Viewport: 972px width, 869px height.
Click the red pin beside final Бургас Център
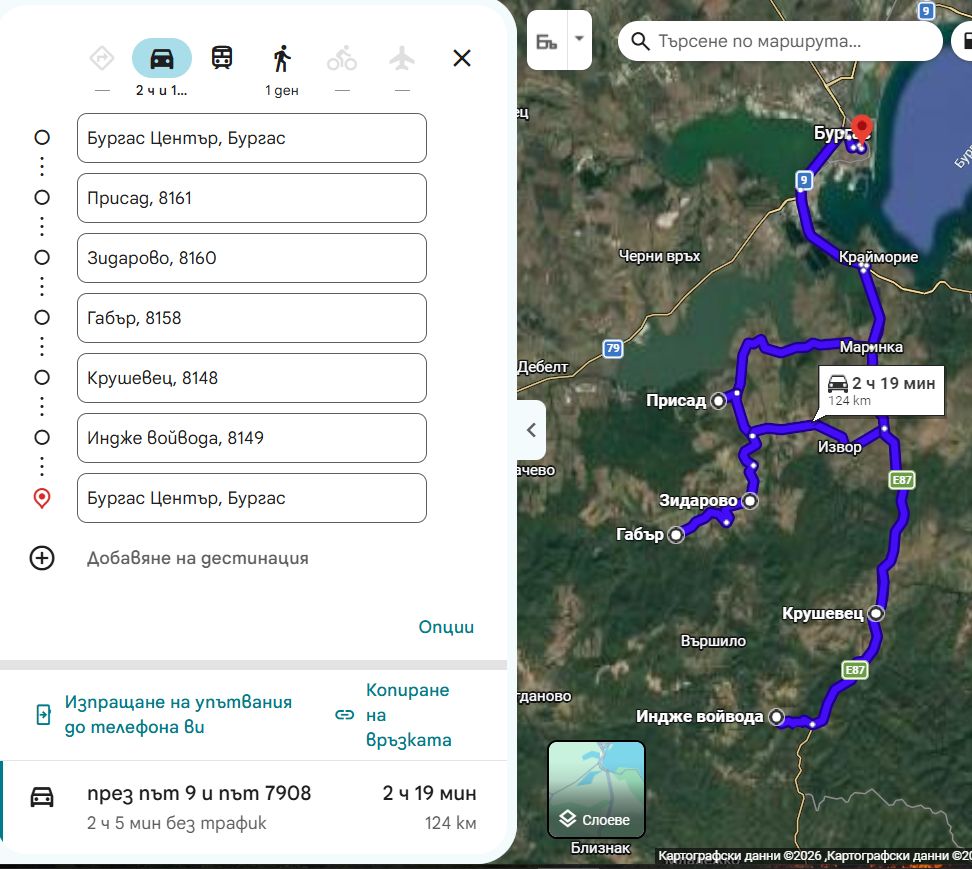click(x=42, y=498)
